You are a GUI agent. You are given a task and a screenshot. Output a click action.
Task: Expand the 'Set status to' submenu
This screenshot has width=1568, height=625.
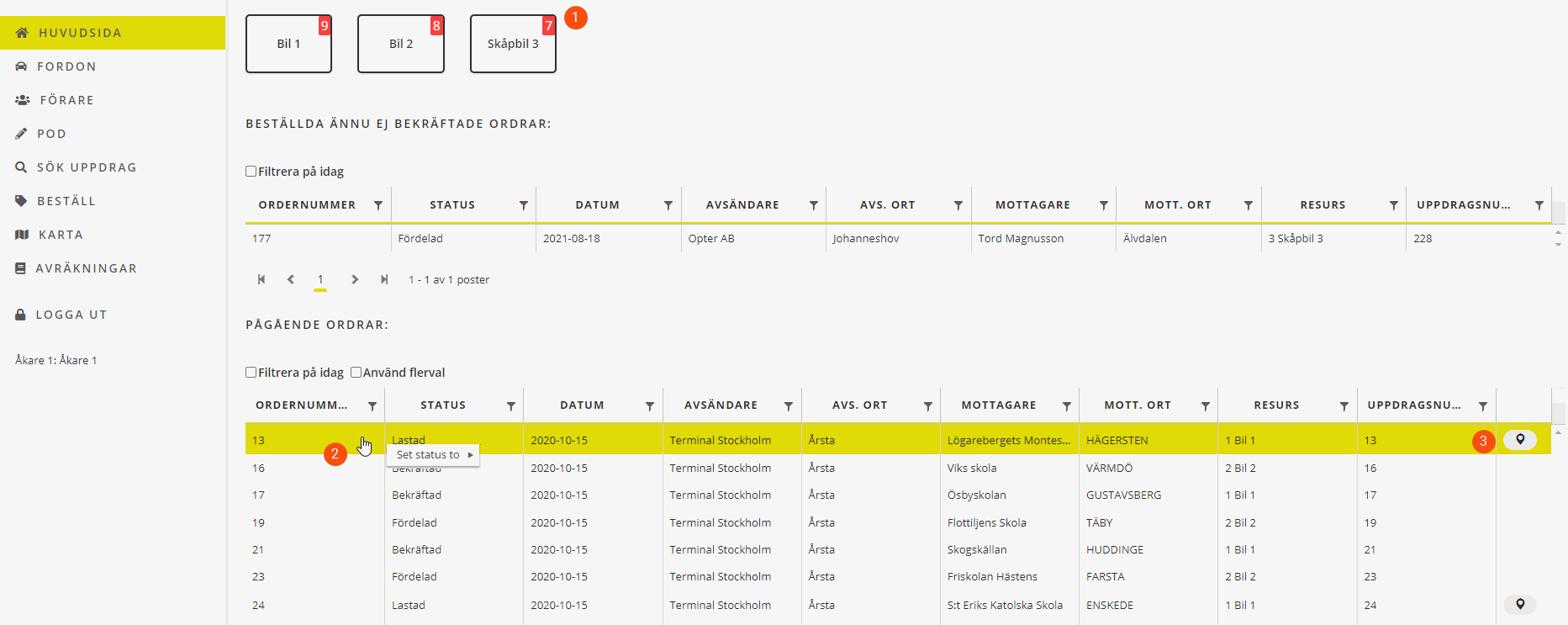433,455
